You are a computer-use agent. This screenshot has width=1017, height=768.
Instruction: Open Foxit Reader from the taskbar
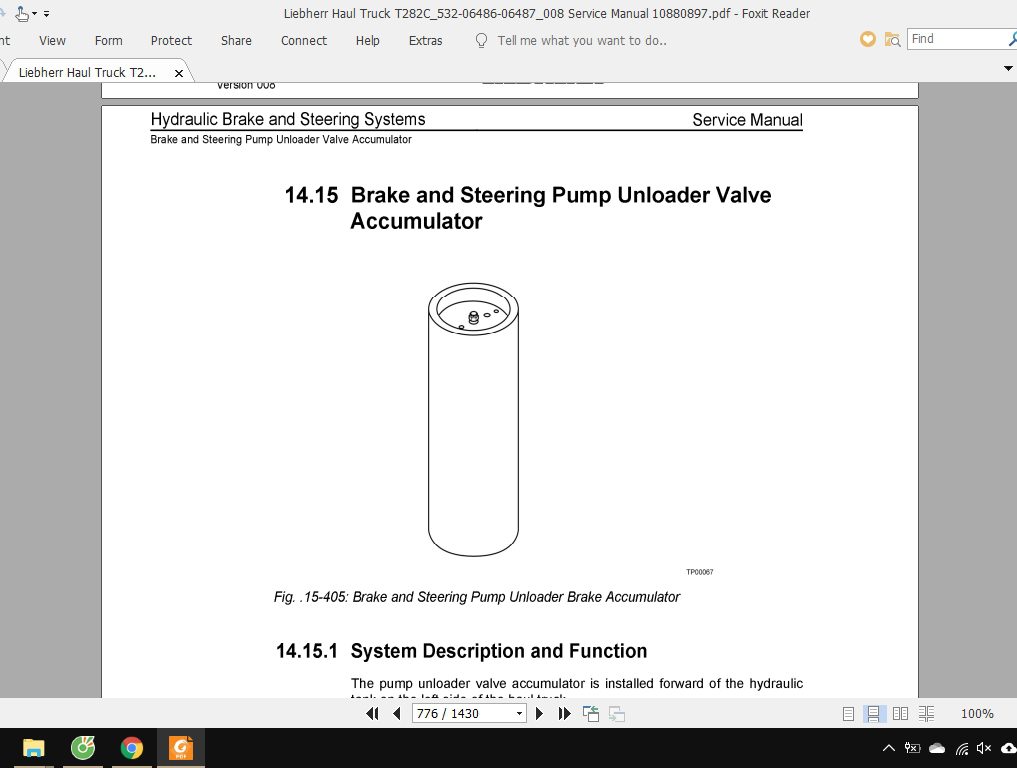point(180,747)
